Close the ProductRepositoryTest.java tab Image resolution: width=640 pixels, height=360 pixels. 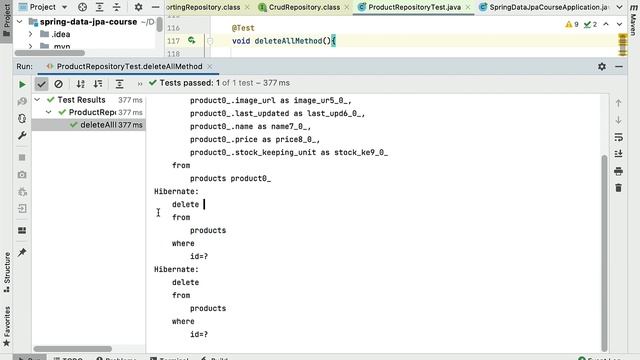(468, 7)
